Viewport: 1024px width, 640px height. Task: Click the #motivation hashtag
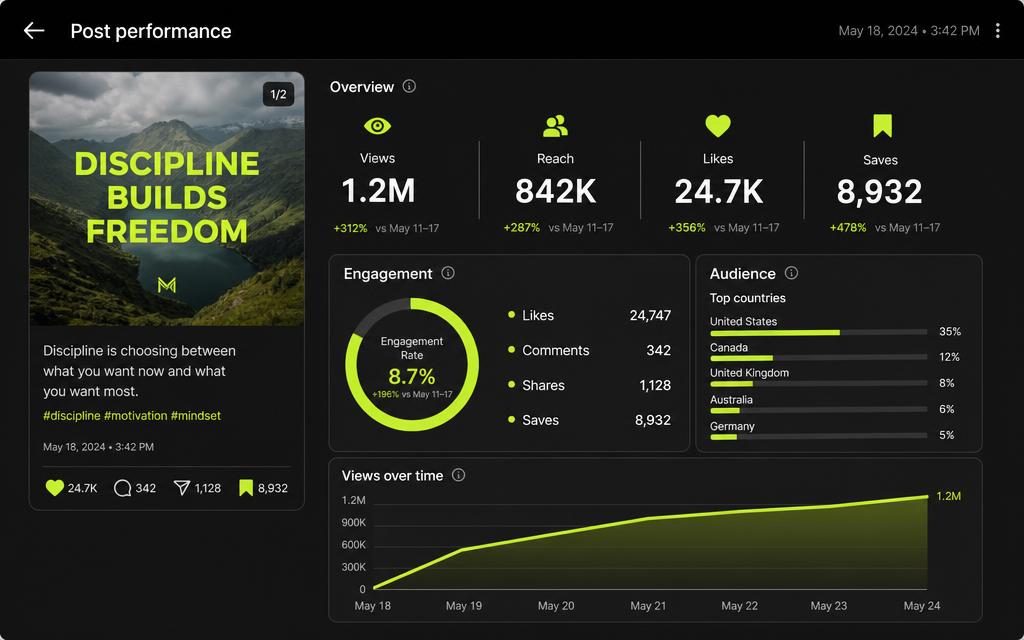(135, 415)
